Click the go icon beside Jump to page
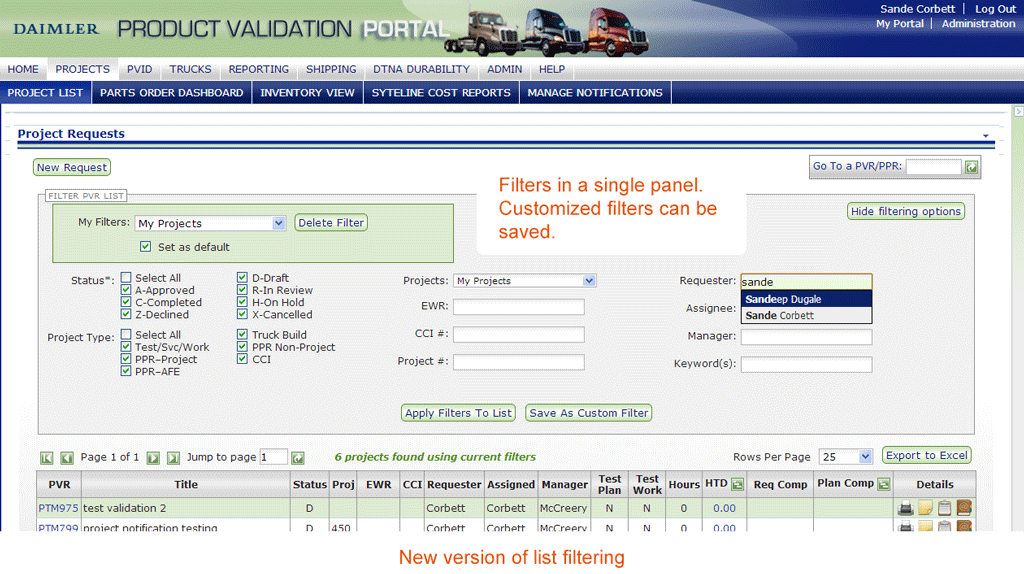 298,458
